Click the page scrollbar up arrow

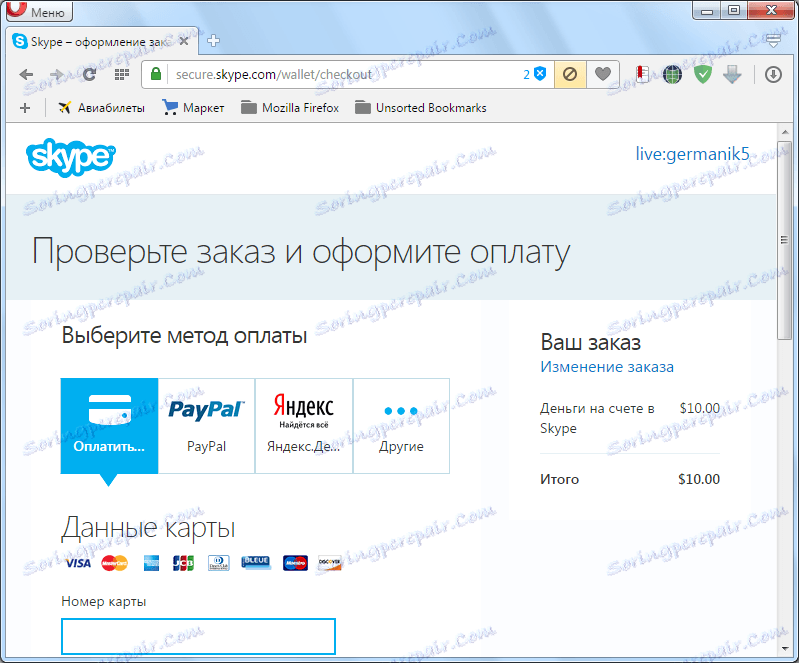tap(785, 132)
